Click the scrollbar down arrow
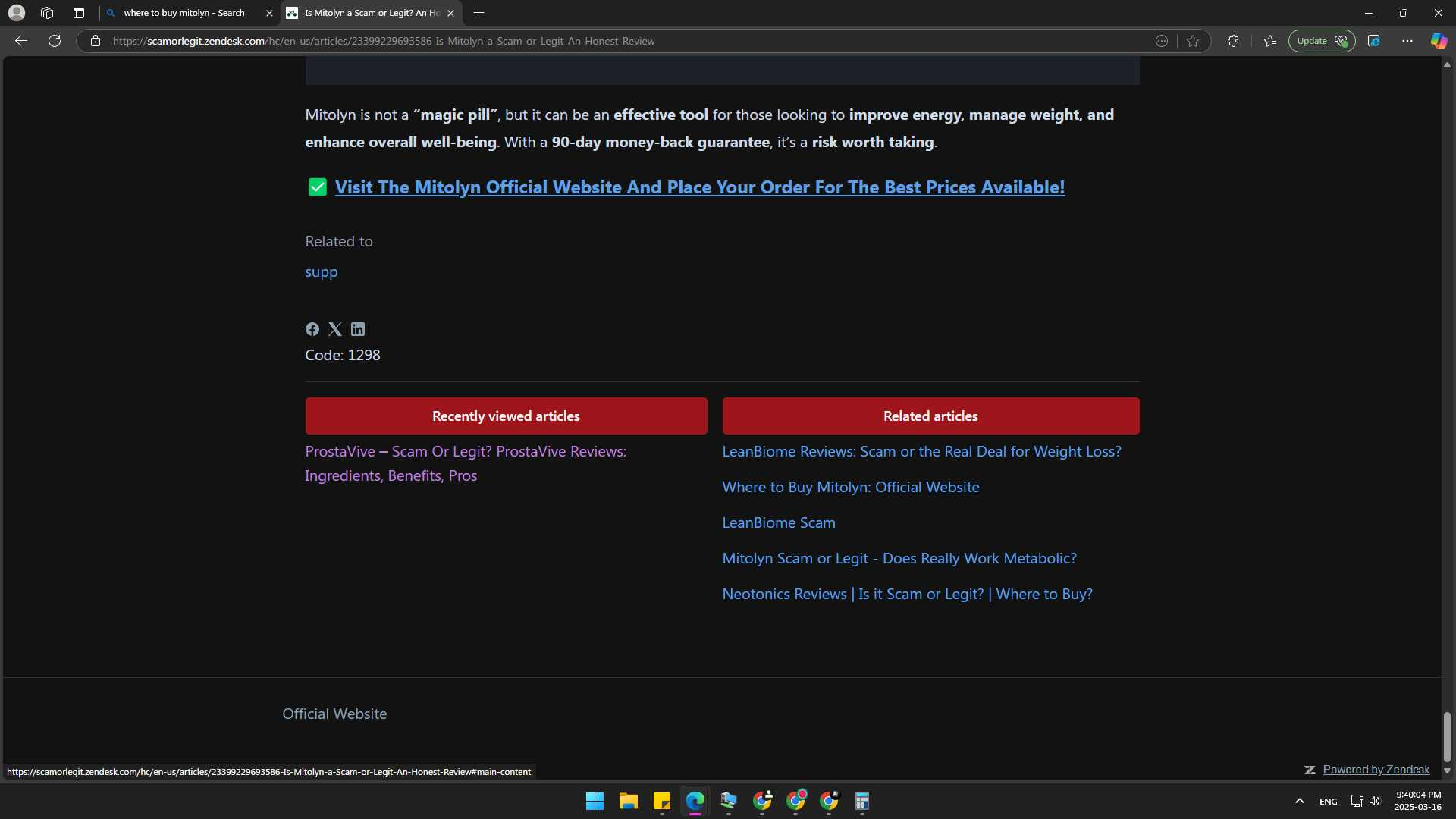Viewport: 1456px width, 819px height. point(1447,771)
